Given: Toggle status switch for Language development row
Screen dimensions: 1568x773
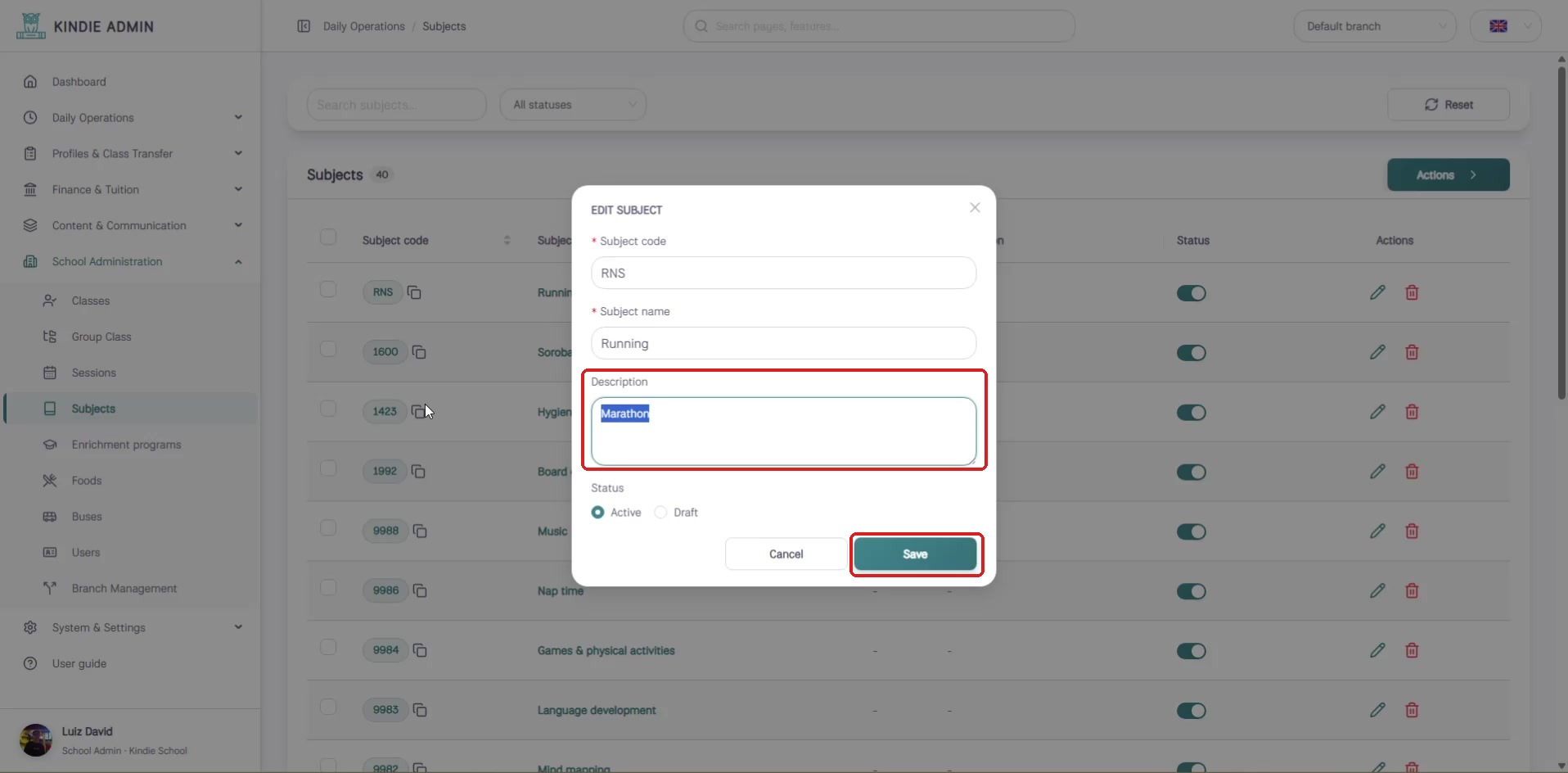Looking at the screenshot, I should click(1192, 711).
